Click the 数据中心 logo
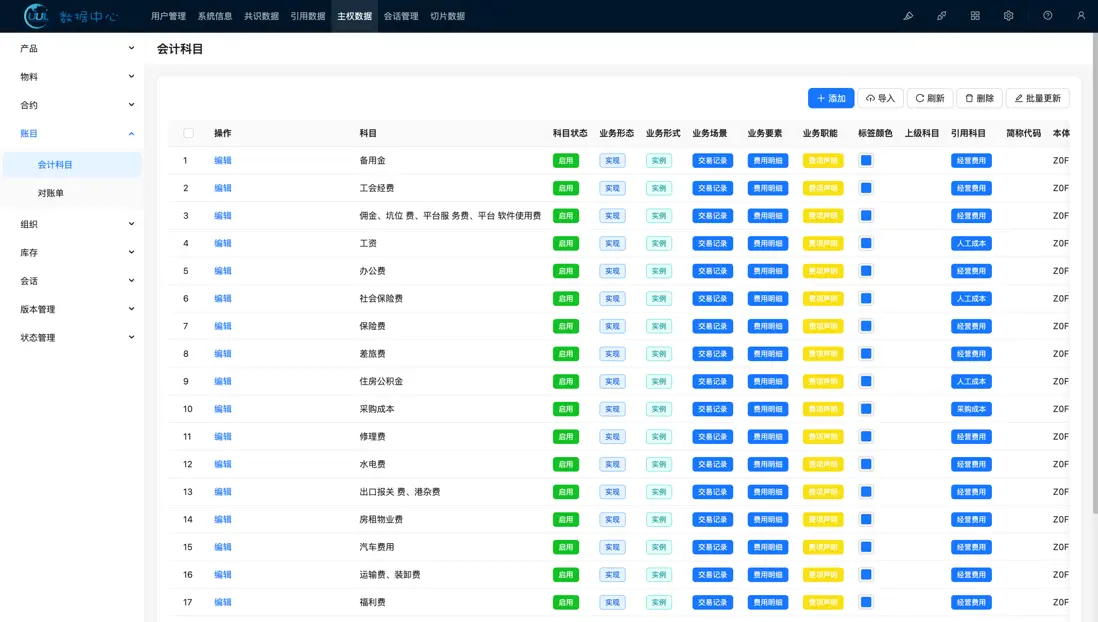The image size is (1098, 622). point(71,16)
